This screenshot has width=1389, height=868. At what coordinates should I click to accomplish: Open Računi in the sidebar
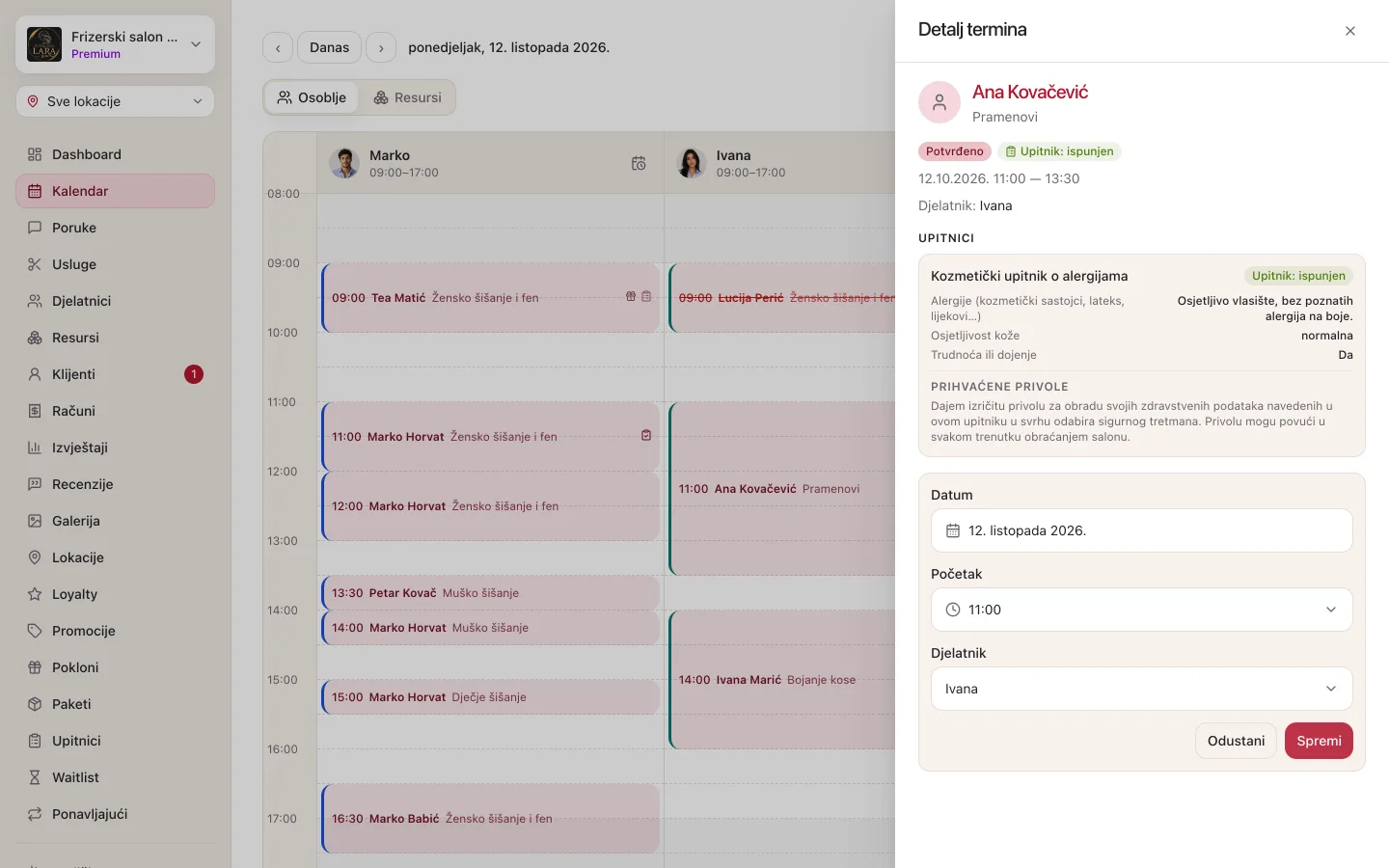[x=115, y=411]
